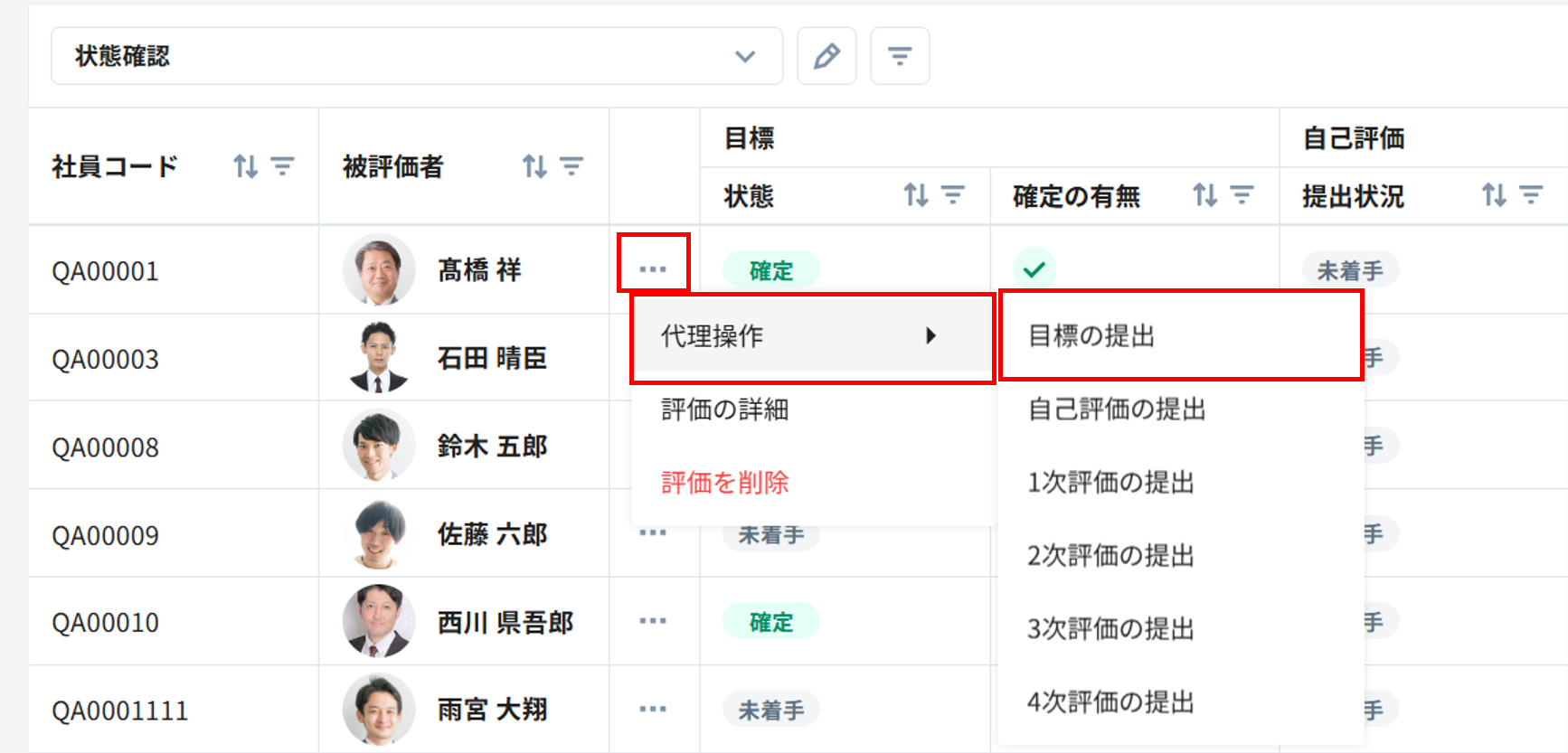This screenshot has width=1568, height=753.
Task: Click the pencil edit icon beside view selector
Action: (x=827, y=56)
